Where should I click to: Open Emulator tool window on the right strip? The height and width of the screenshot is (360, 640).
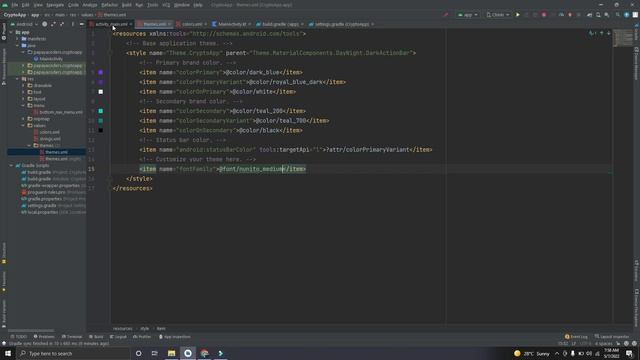[x=636, y=270]
